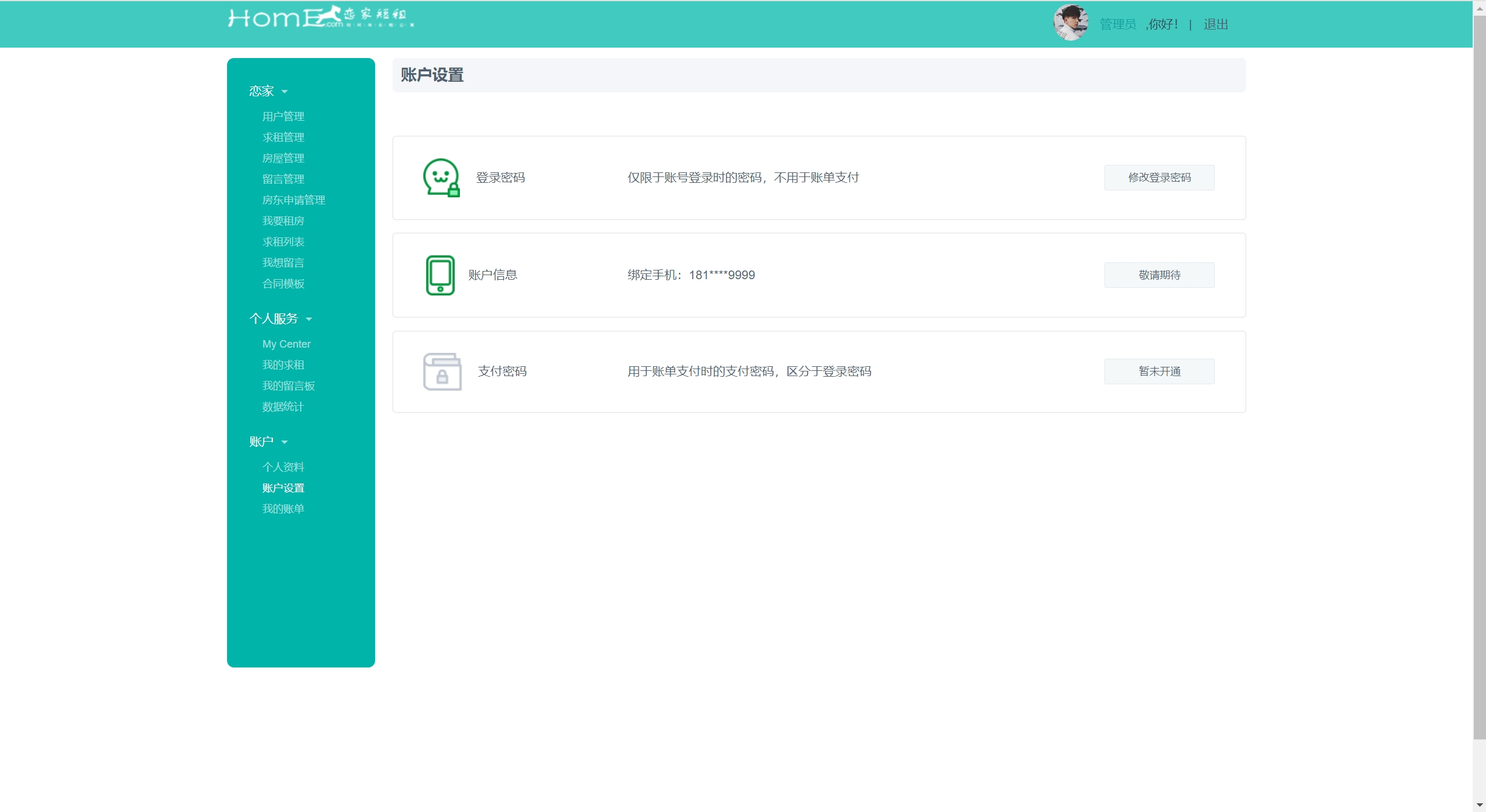Navigate to 我的账单 in sidebar

[x=283, y=509]
